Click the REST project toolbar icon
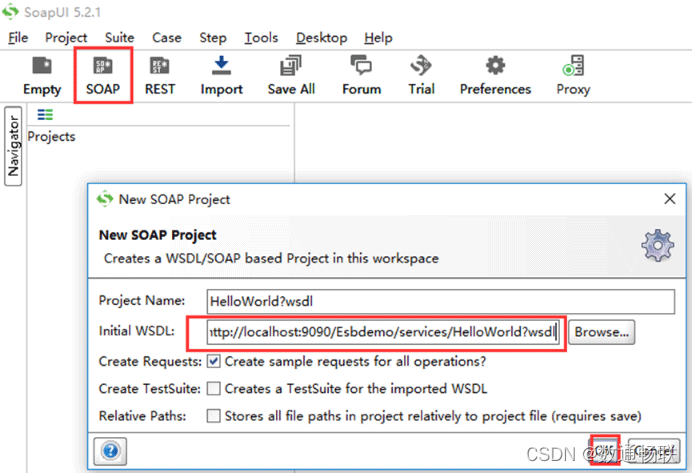Image resolution: width=693 pixels, height=473 pixels. pyautogui.click(x=160, y=76)
